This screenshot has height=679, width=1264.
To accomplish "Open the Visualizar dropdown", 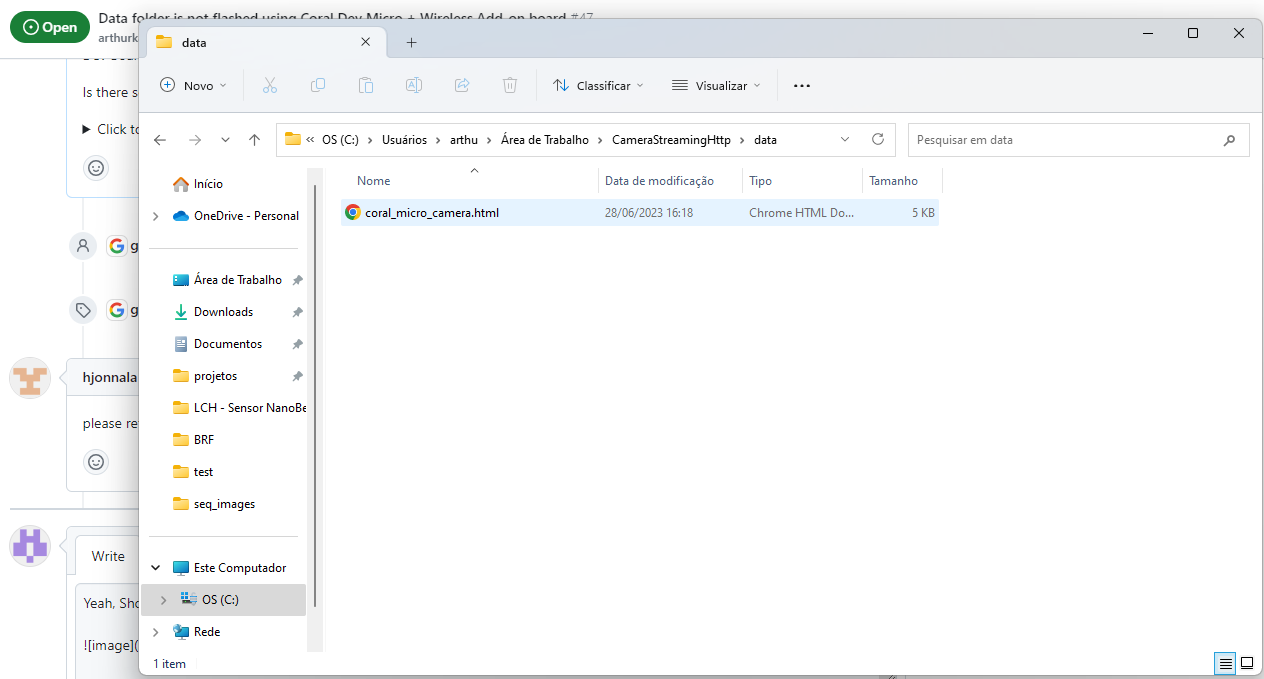I will (x=716, y=85).
